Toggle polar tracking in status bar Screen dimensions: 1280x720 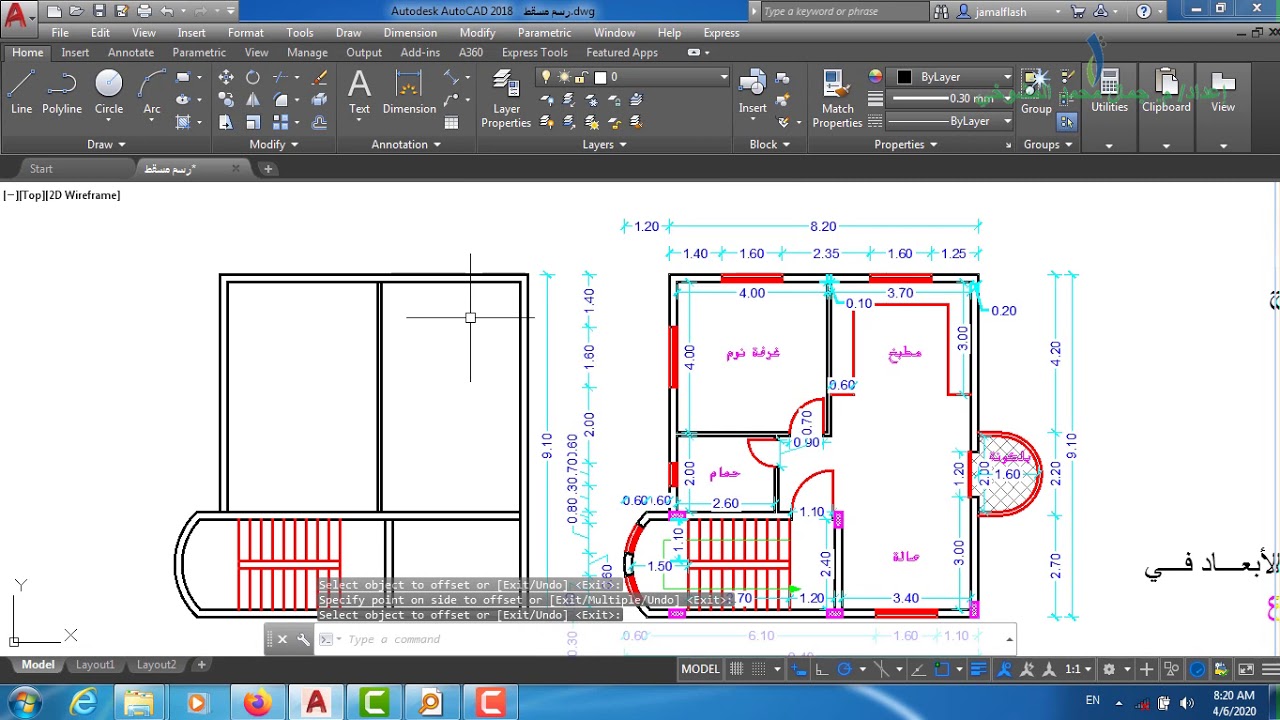coord(844,669)
